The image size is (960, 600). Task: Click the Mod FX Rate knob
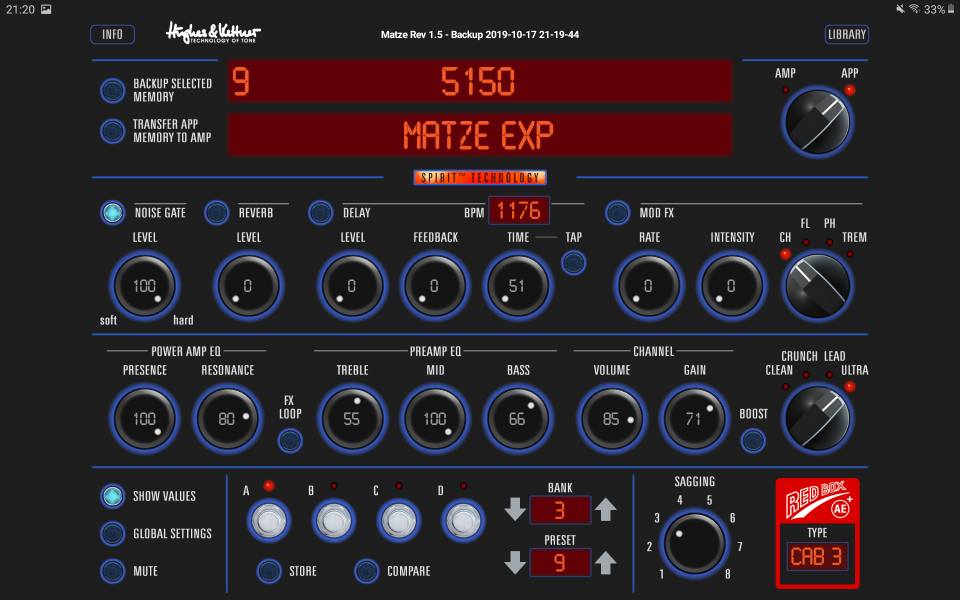649,286
